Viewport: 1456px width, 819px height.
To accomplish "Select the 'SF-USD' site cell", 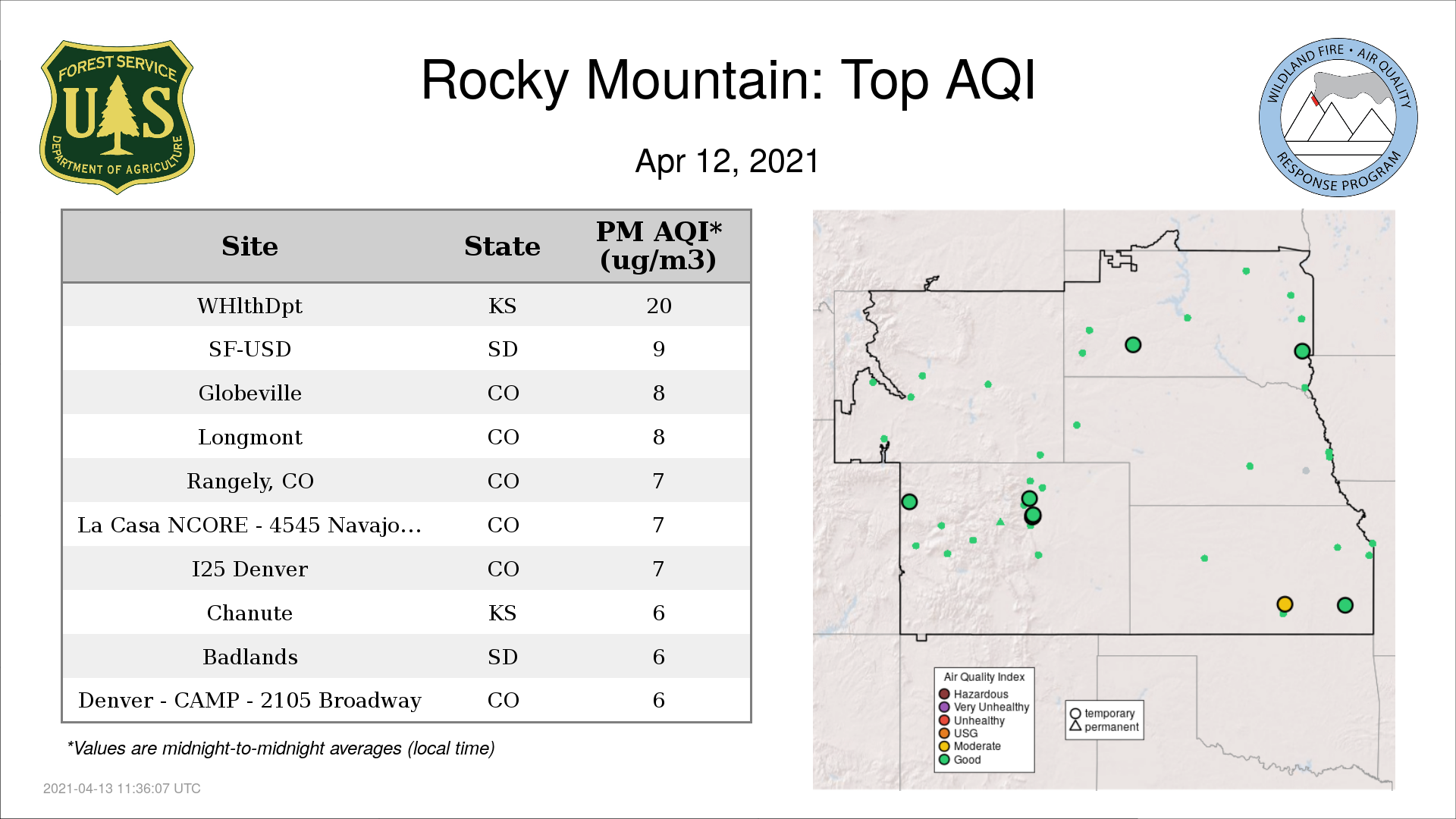I will click(249, 350).
